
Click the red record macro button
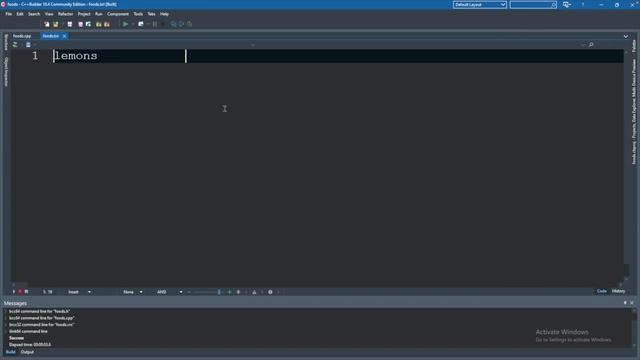click(20, 292)
